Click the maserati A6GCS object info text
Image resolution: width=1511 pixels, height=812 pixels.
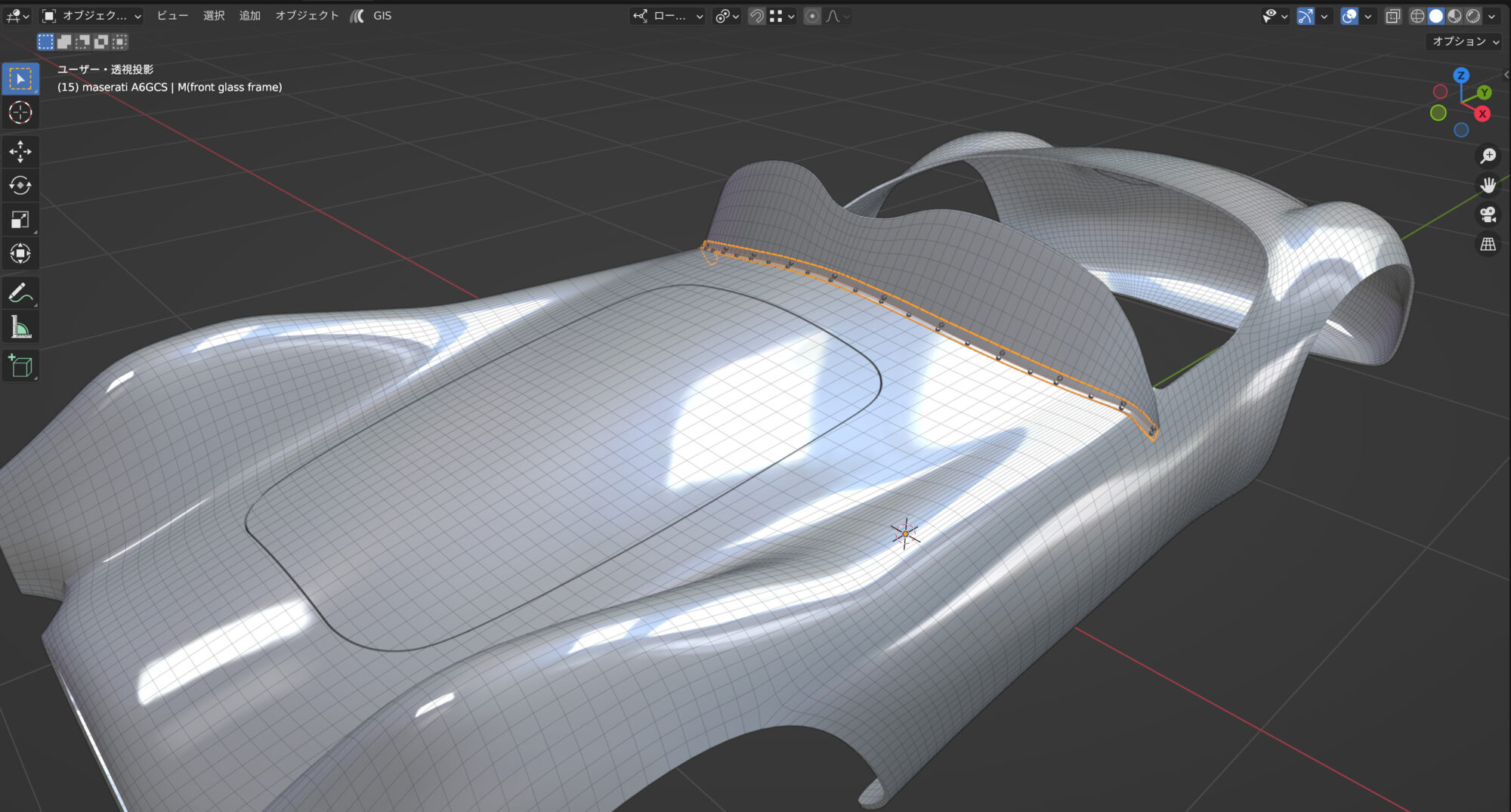click(170, 87)
